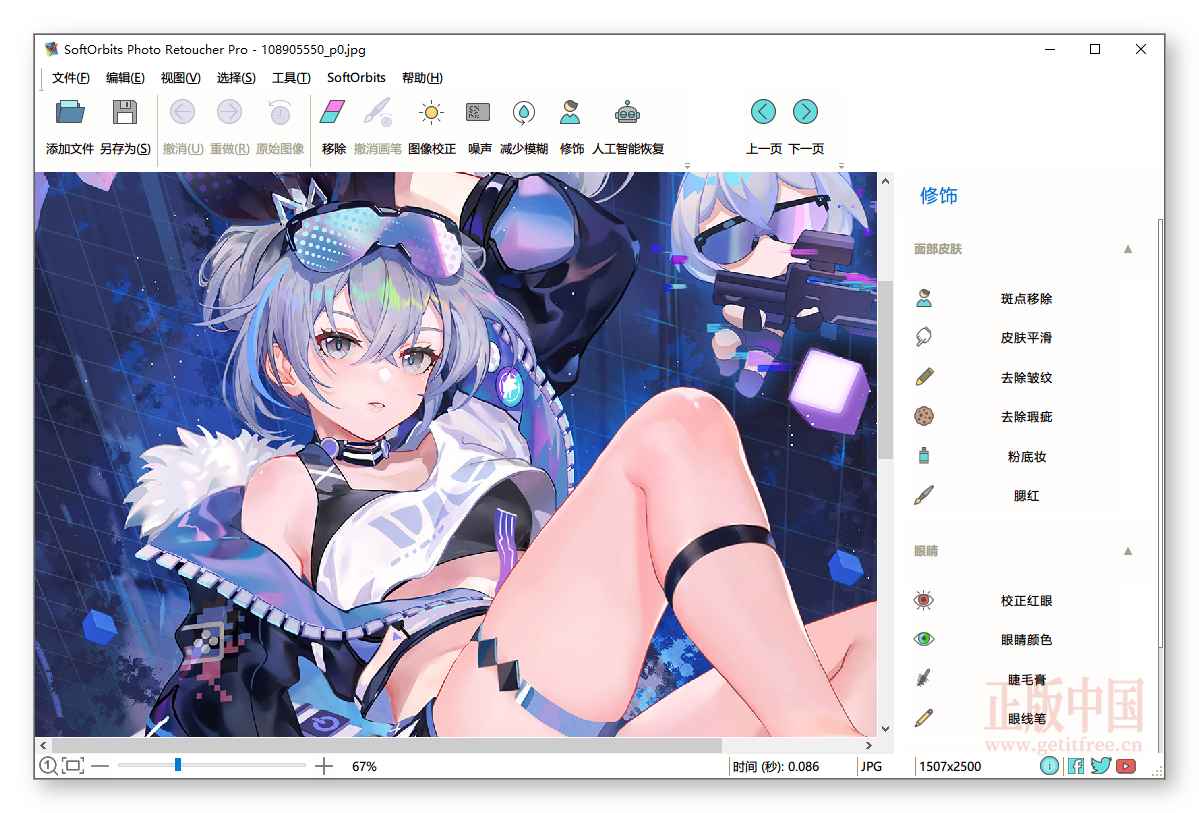Click the 人工智能恢复 robot icon

(x=627, y=112)
